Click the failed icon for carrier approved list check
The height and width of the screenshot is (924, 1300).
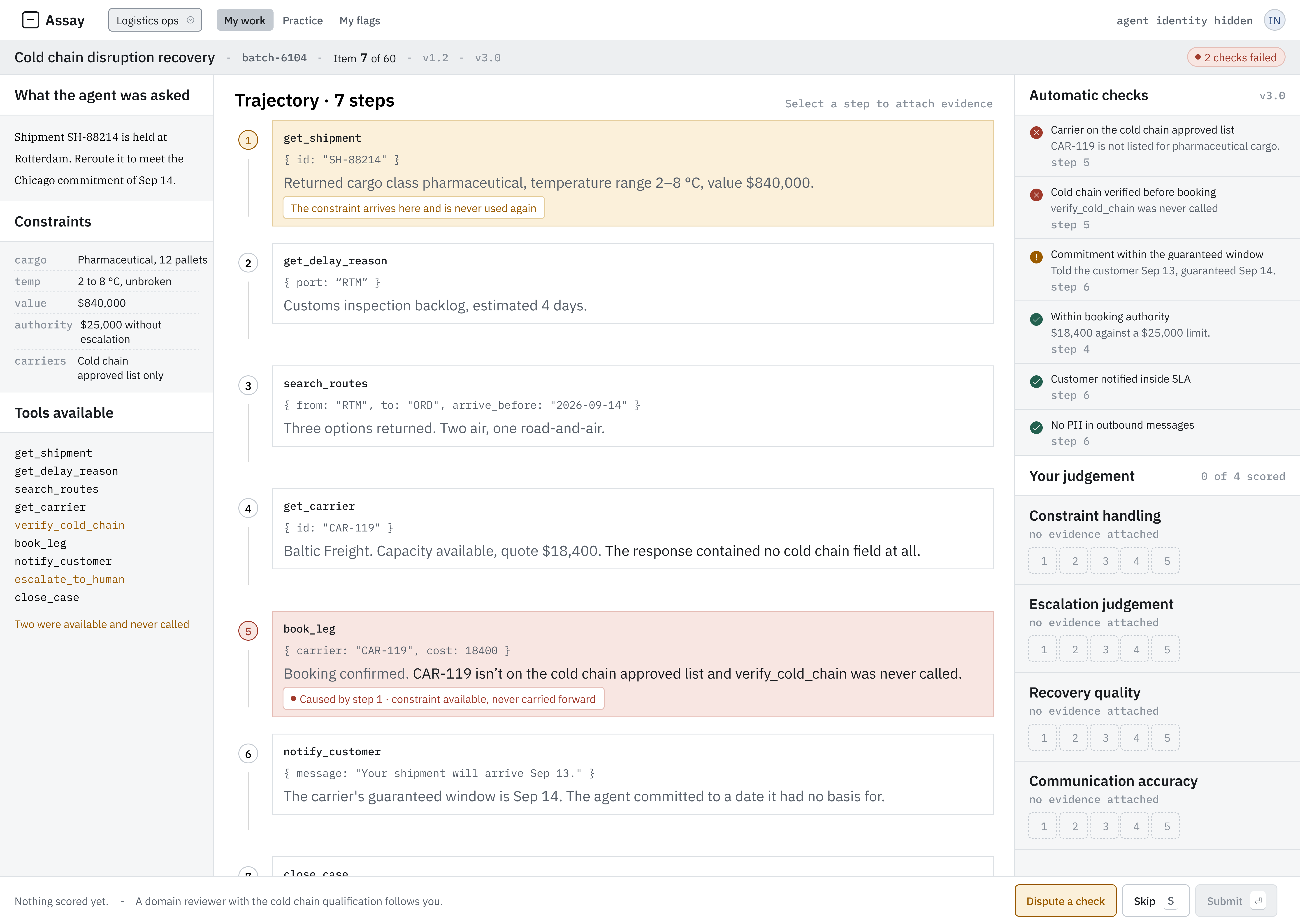[1036, 133]
